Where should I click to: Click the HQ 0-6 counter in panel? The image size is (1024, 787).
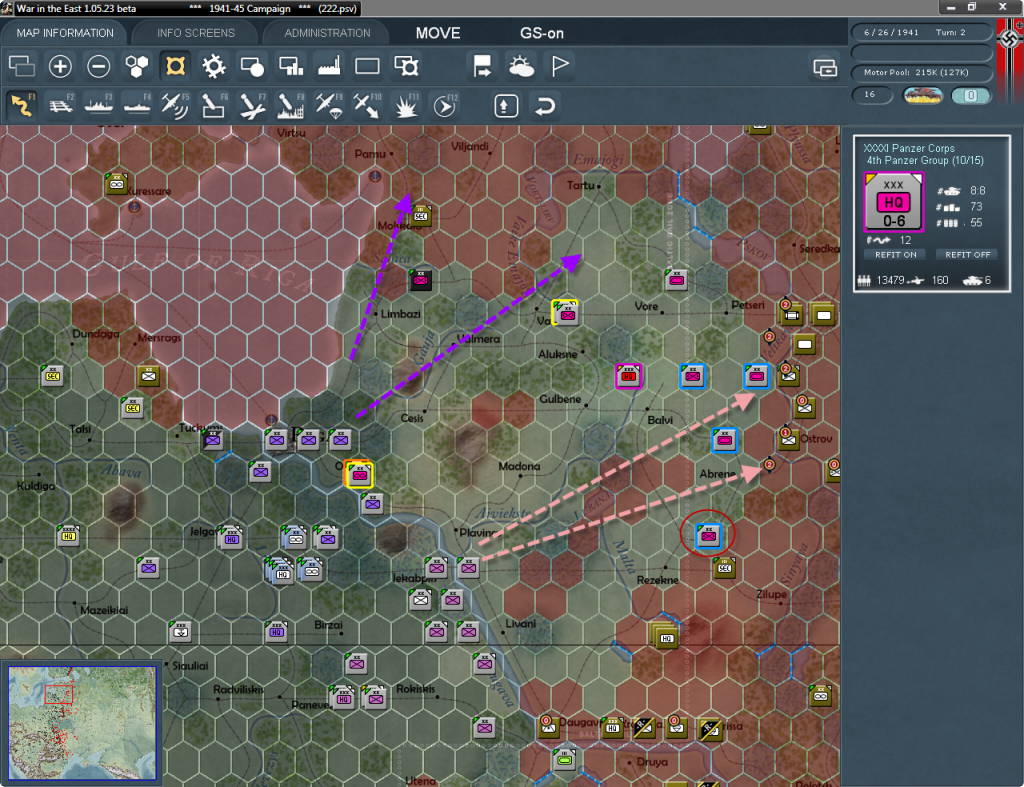coord(893,202)
